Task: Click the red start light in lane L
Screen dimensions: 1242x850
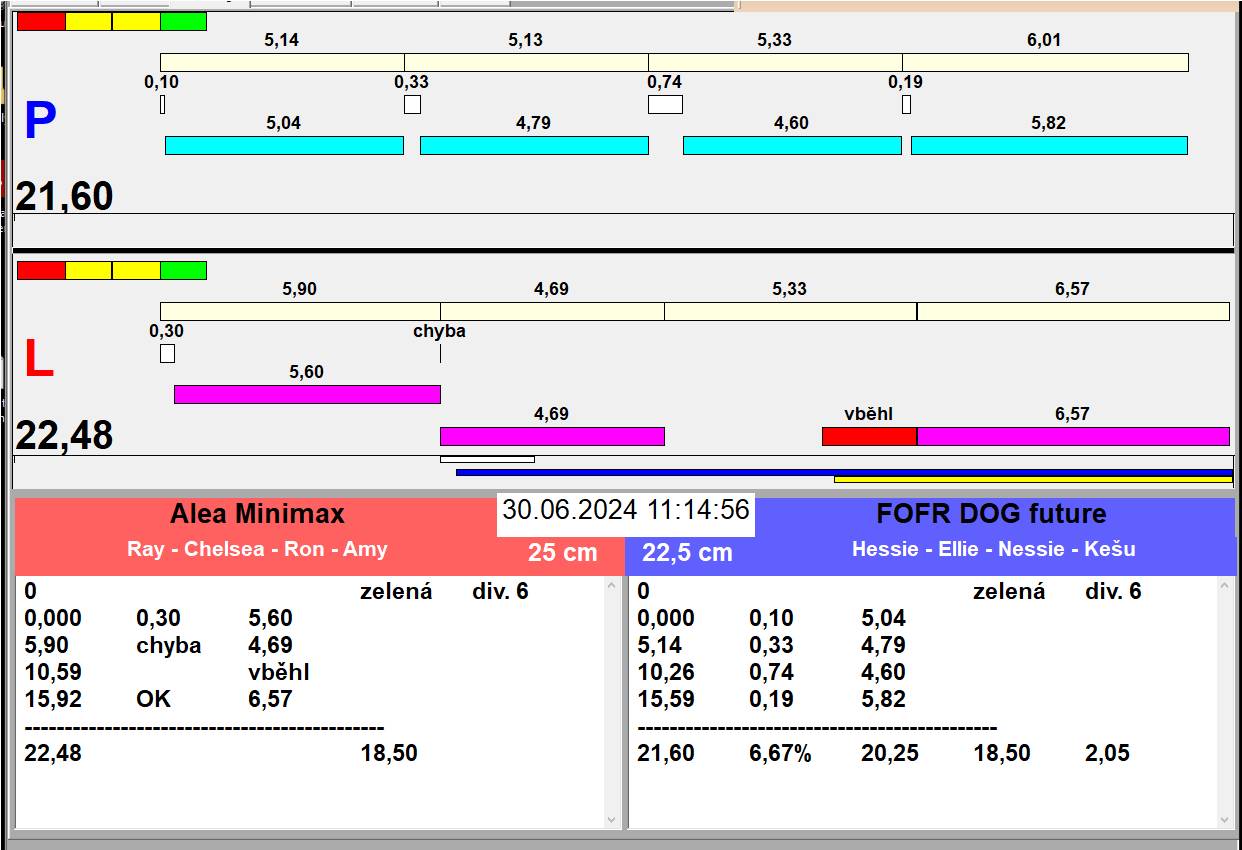Action: 41,270
